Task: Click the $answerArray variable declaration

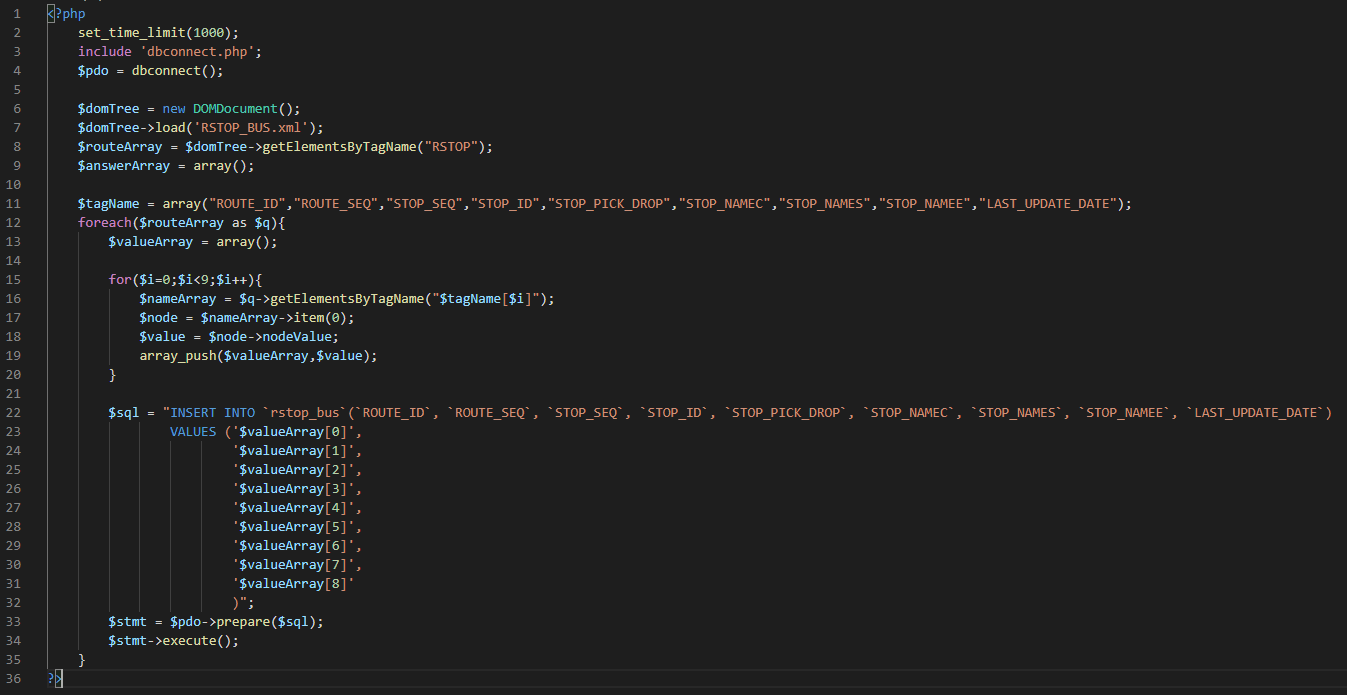Action: tap(124, 165)
